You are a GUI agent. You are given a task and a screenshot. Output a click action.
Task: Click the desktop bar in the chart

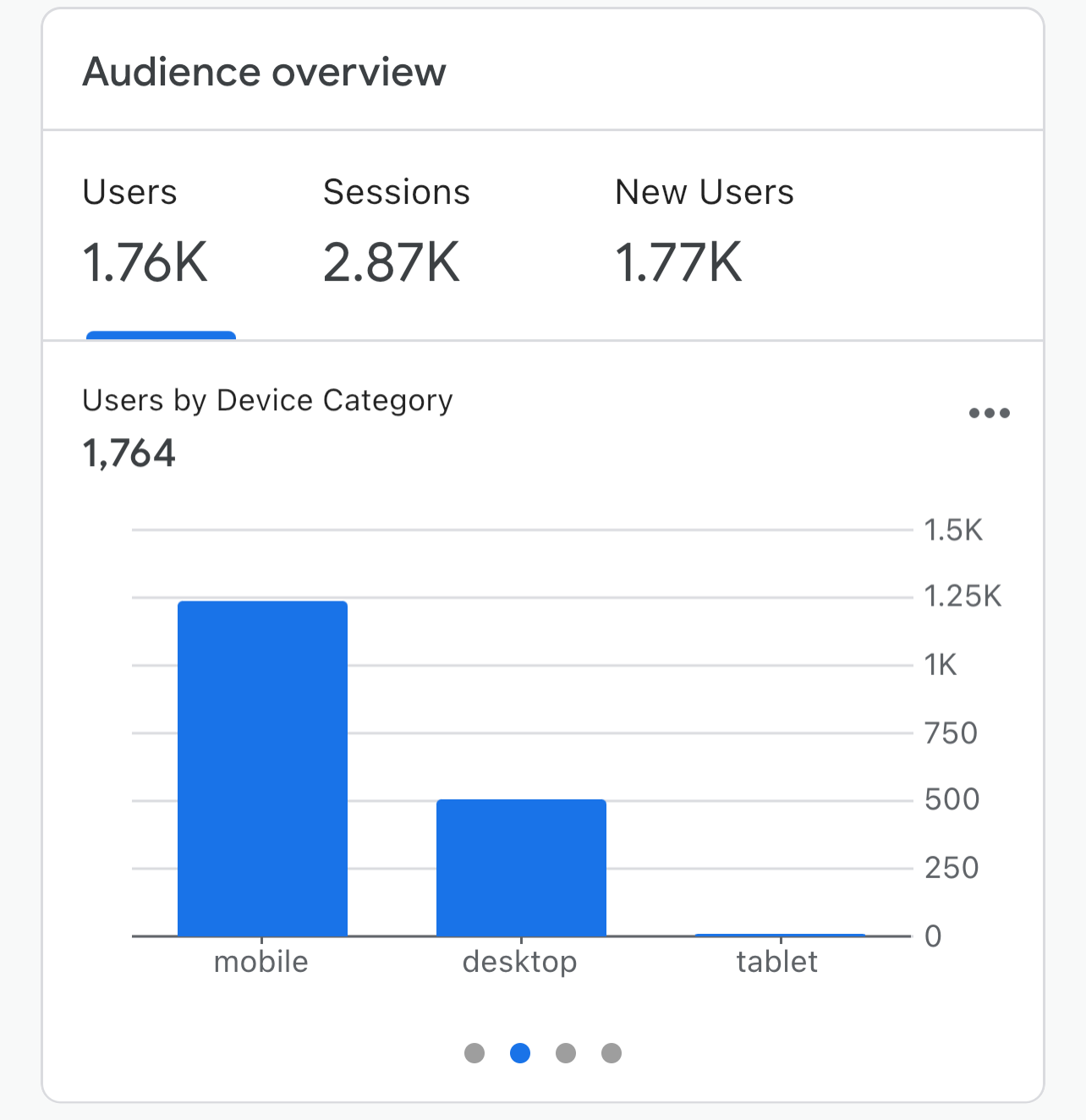(x=521, y=867)
